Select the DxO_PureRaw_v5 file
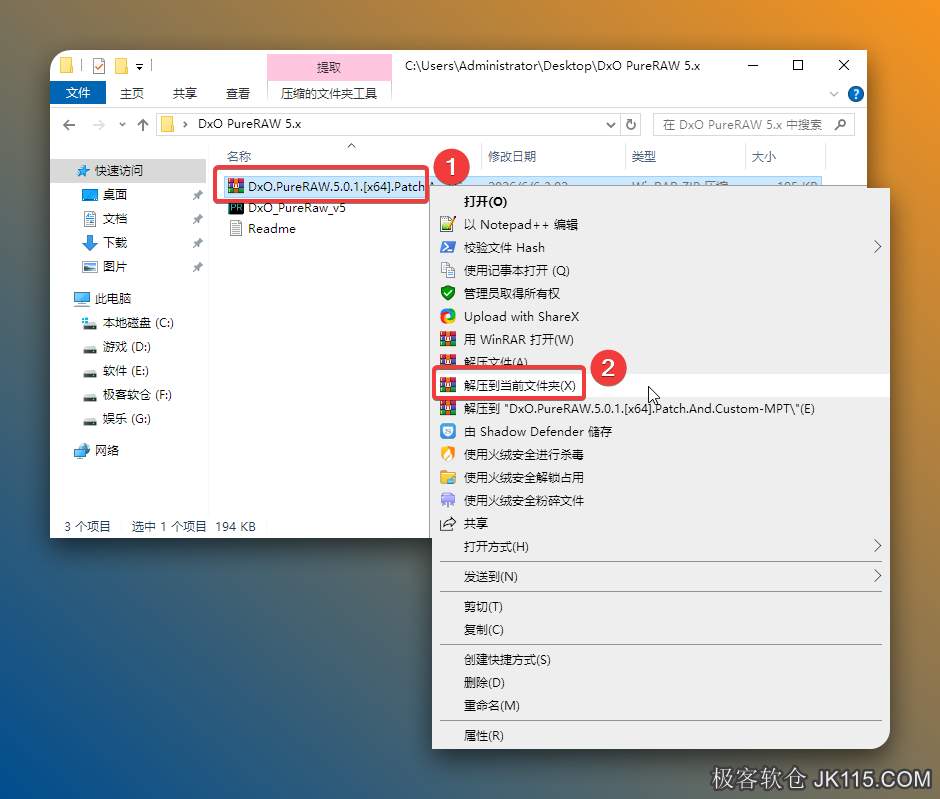 (x=287, y=207)
